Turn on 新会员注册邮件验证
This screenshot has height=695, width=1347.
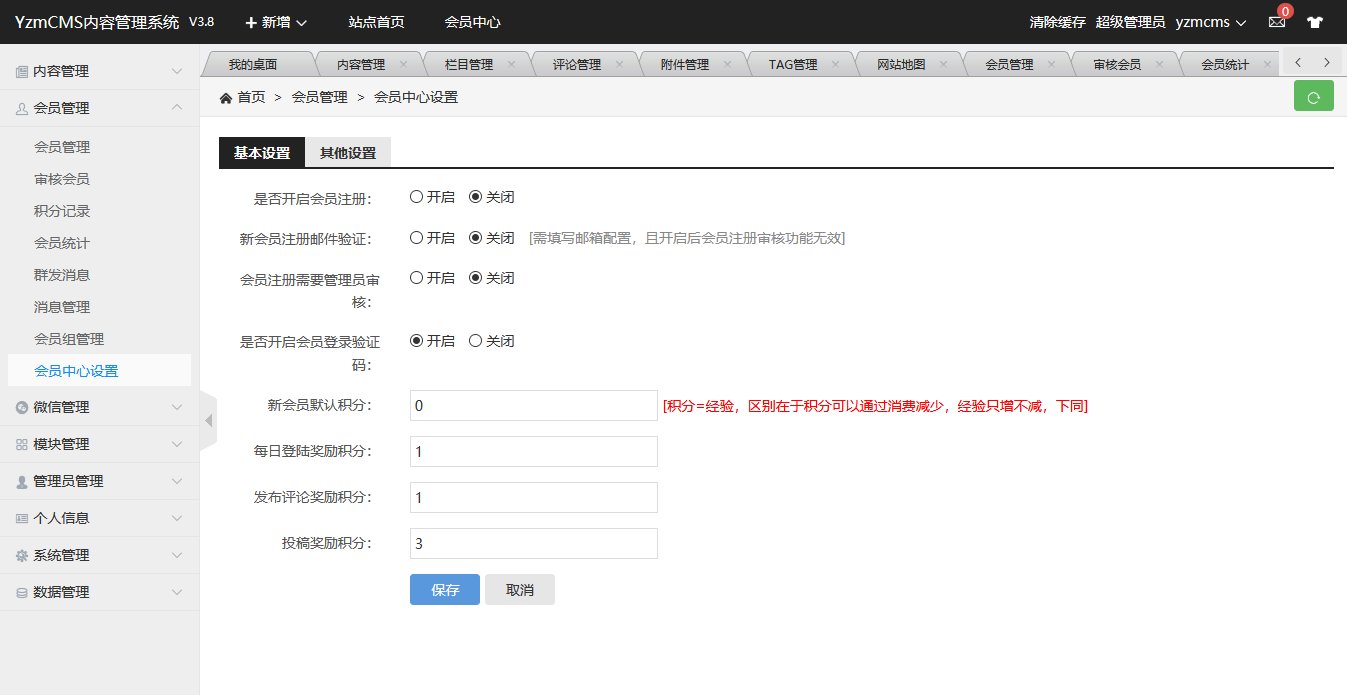pyautogui.click(x=417, y=238)
